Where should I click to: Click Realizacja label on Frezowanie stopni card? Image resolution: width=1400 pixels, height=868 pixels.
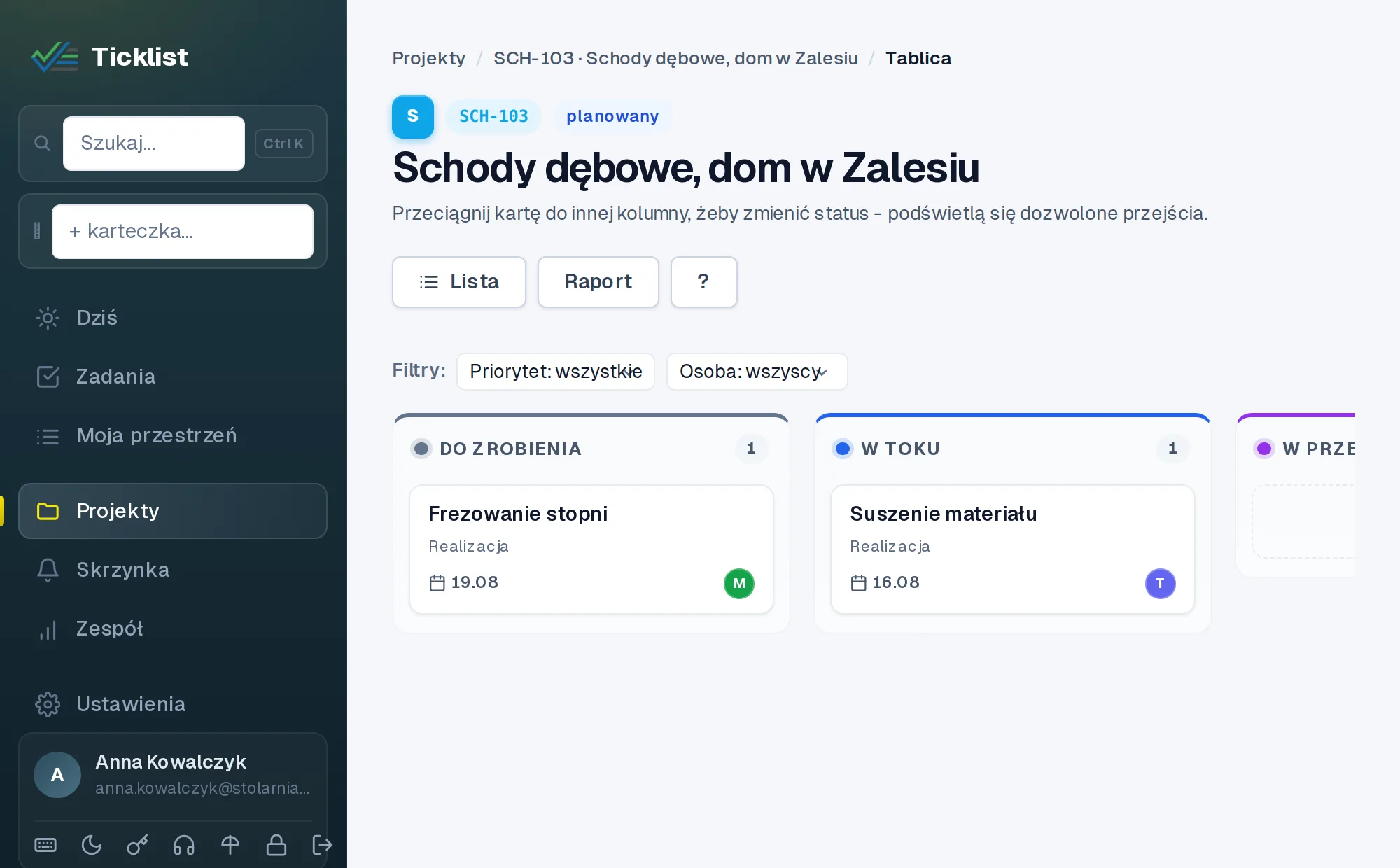(x=468, y=546)
